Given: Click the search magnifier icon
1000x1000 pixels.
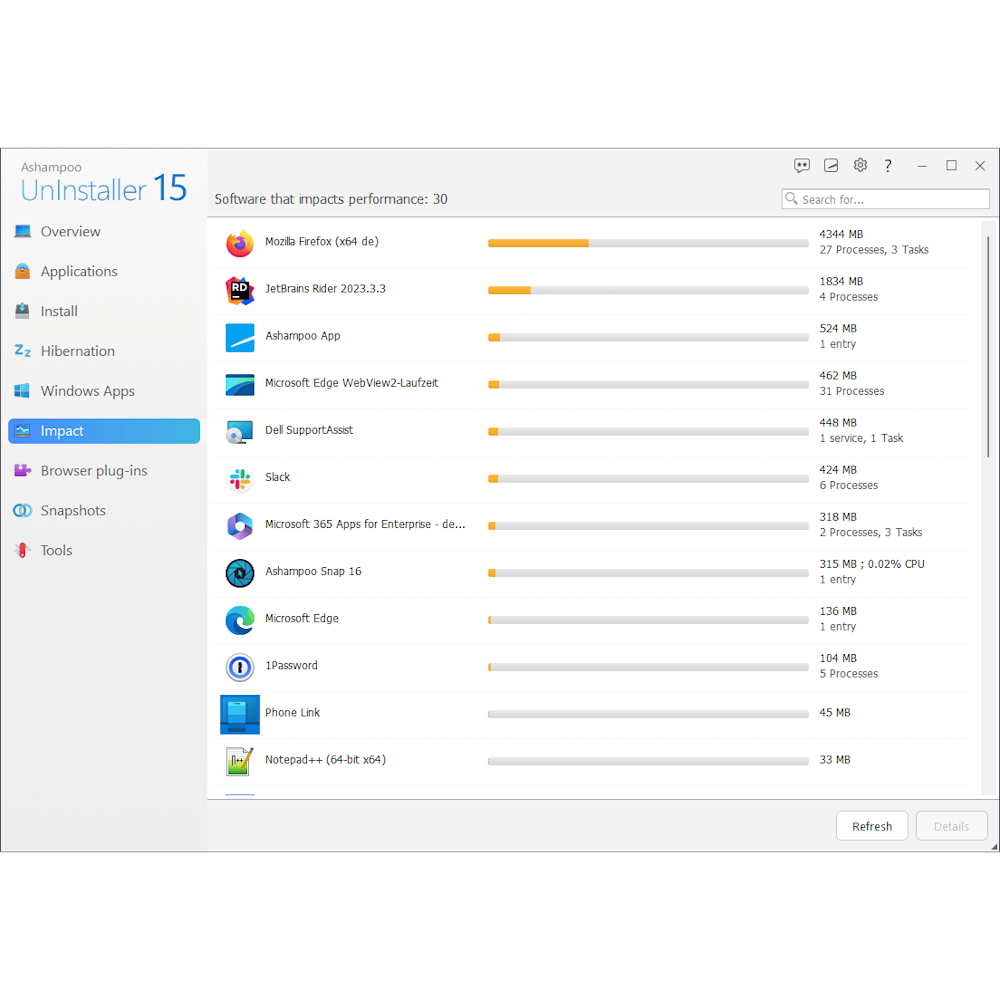Looking at the screenshot, I should (x=791, y=198).
